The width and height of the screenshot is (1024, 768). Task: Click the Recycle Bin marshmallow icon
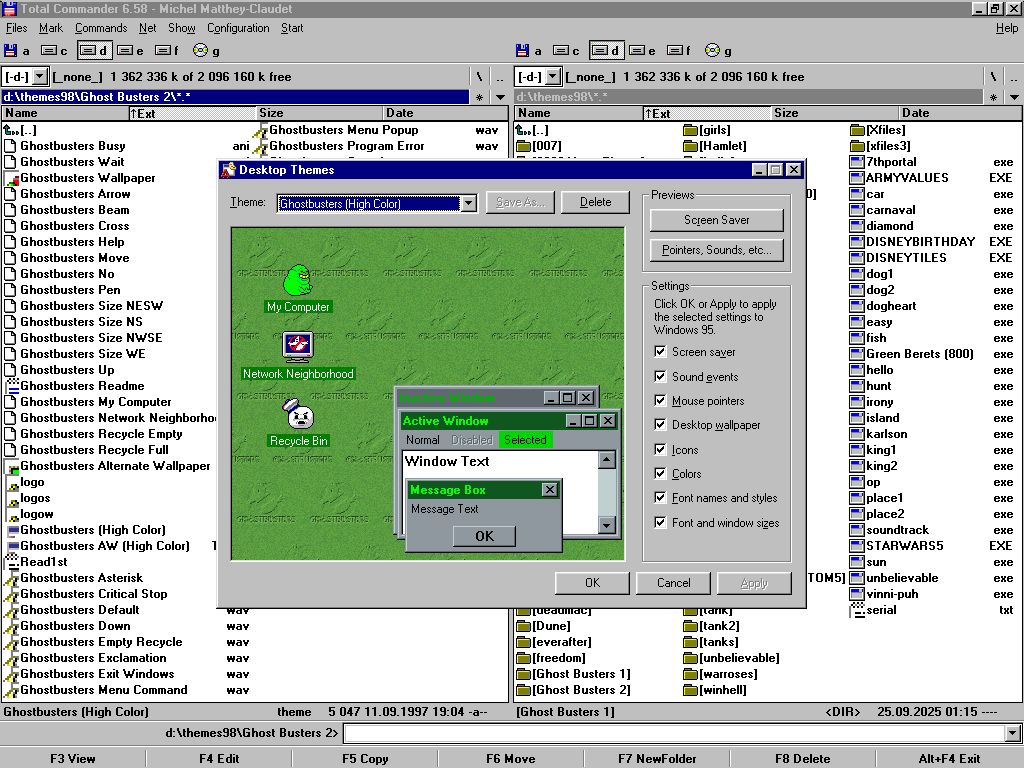click(x=298, y=414)
